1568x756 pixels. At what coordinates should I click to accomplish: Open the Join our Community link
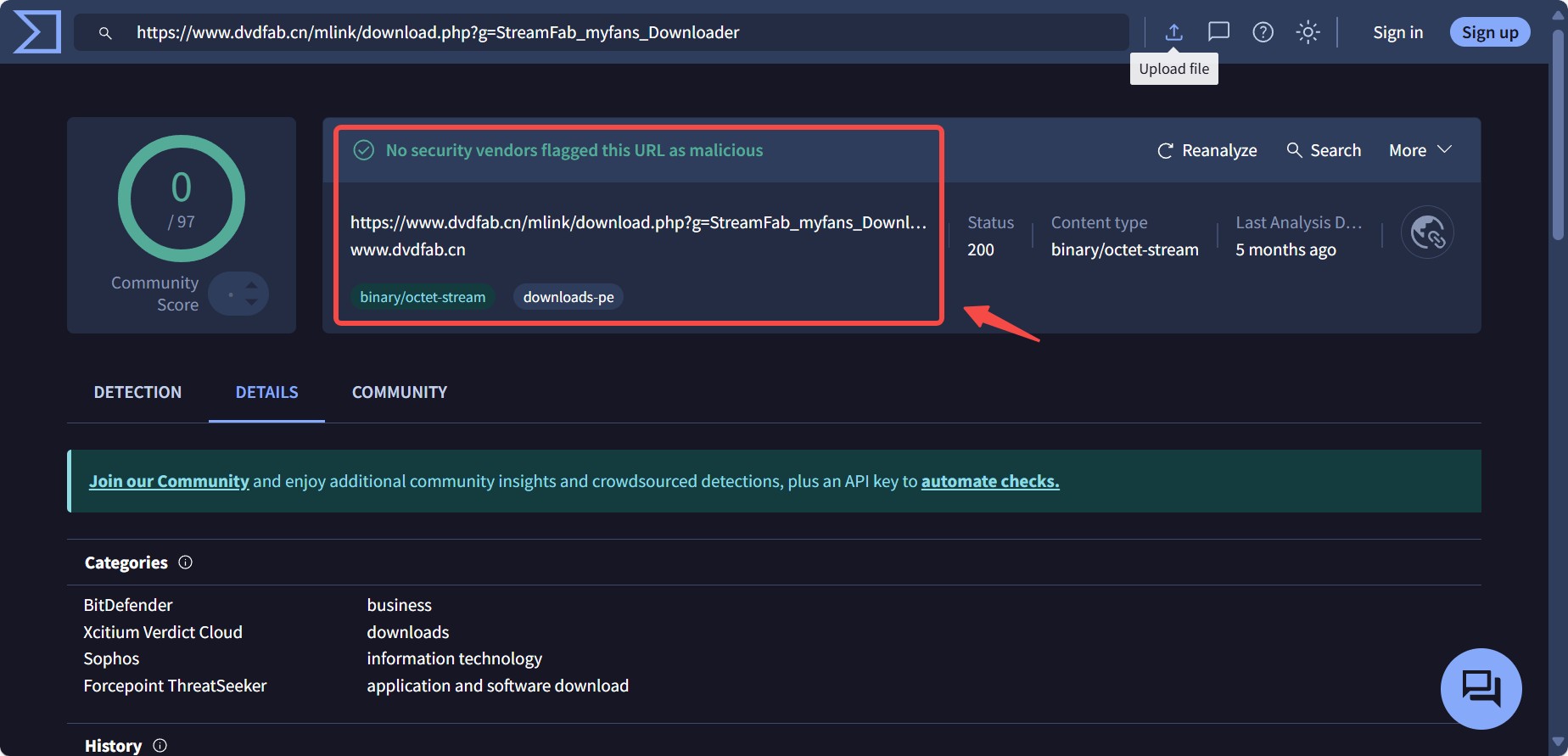pyautogui.click(x=169, y=481)
